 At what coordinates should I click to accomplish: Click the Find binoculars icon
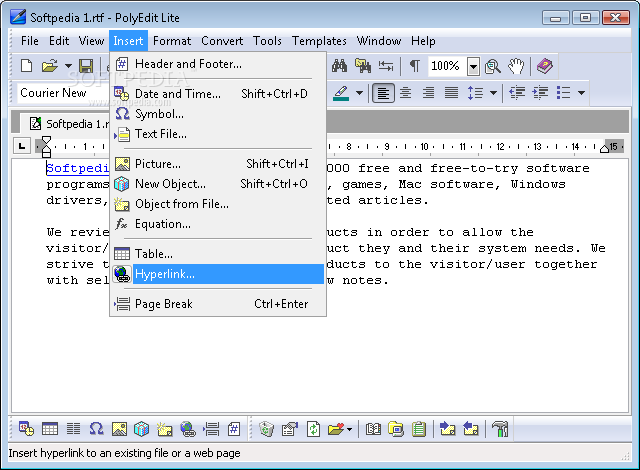(x=340, y=66)
